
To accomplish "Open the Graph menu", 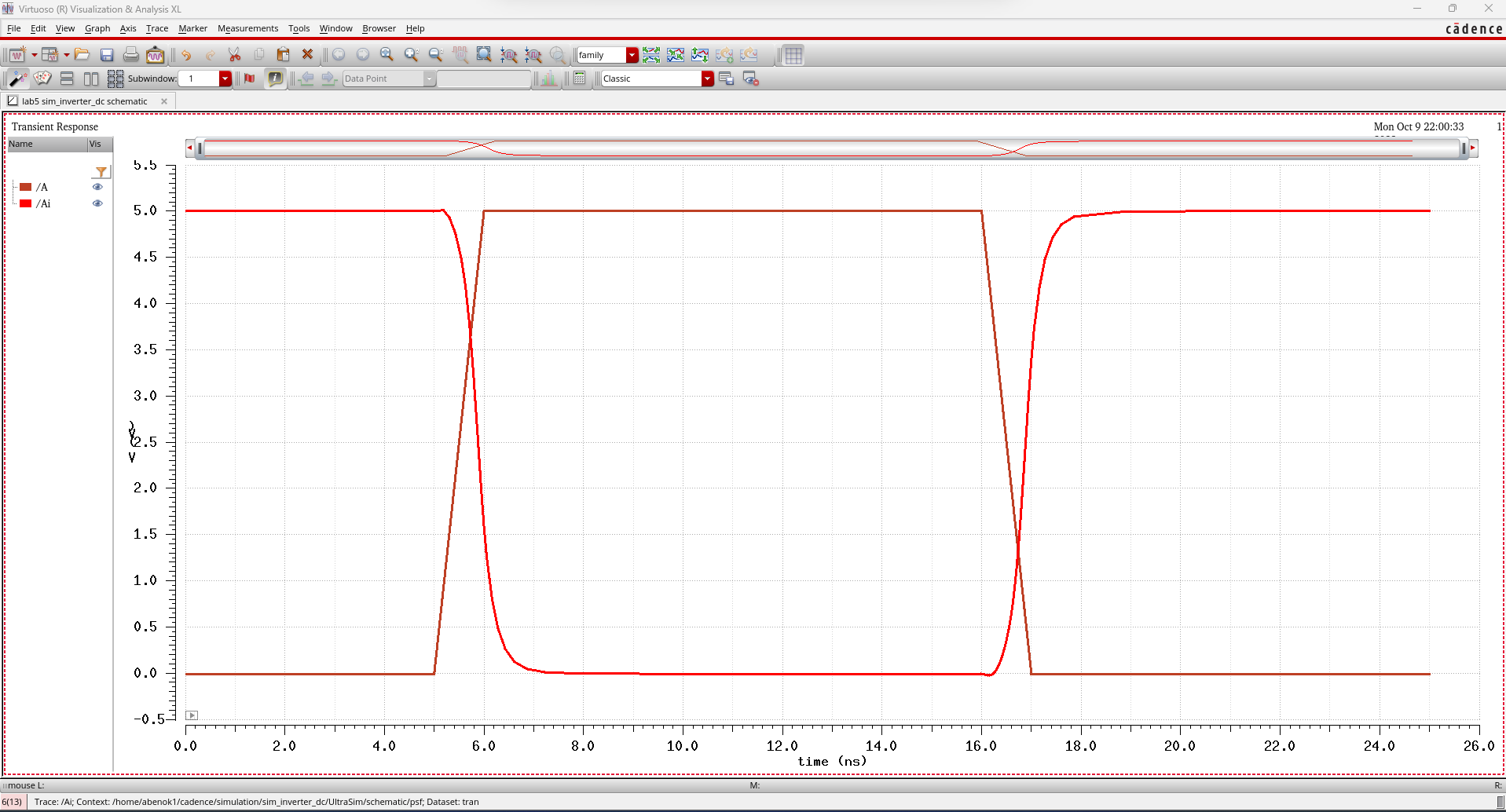I will (97, 28).
